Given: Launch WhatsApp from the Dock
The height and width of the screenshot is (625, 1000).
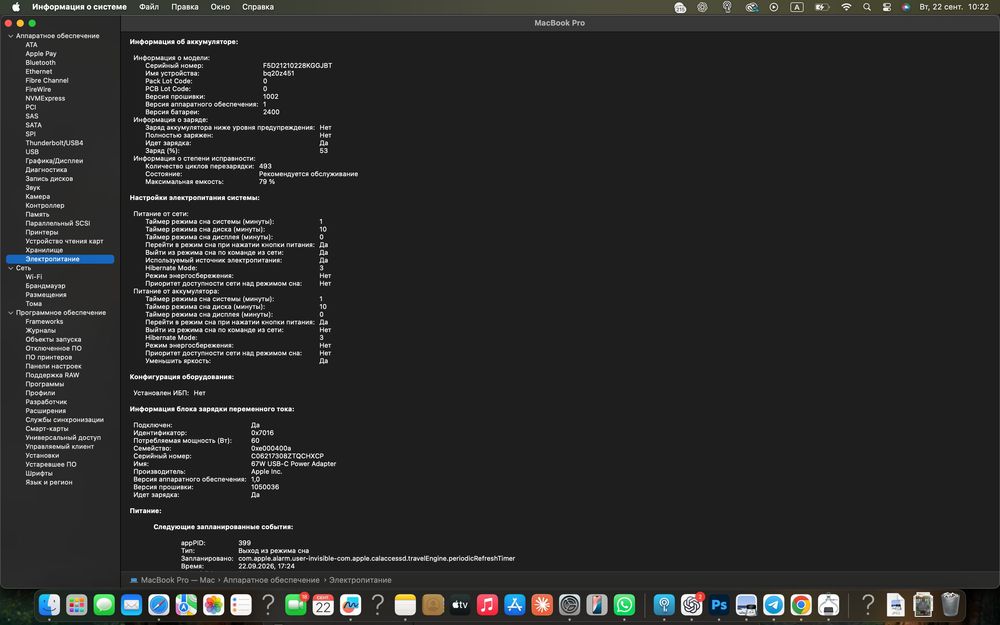Looking at the screenshot, I should [624, 605].
